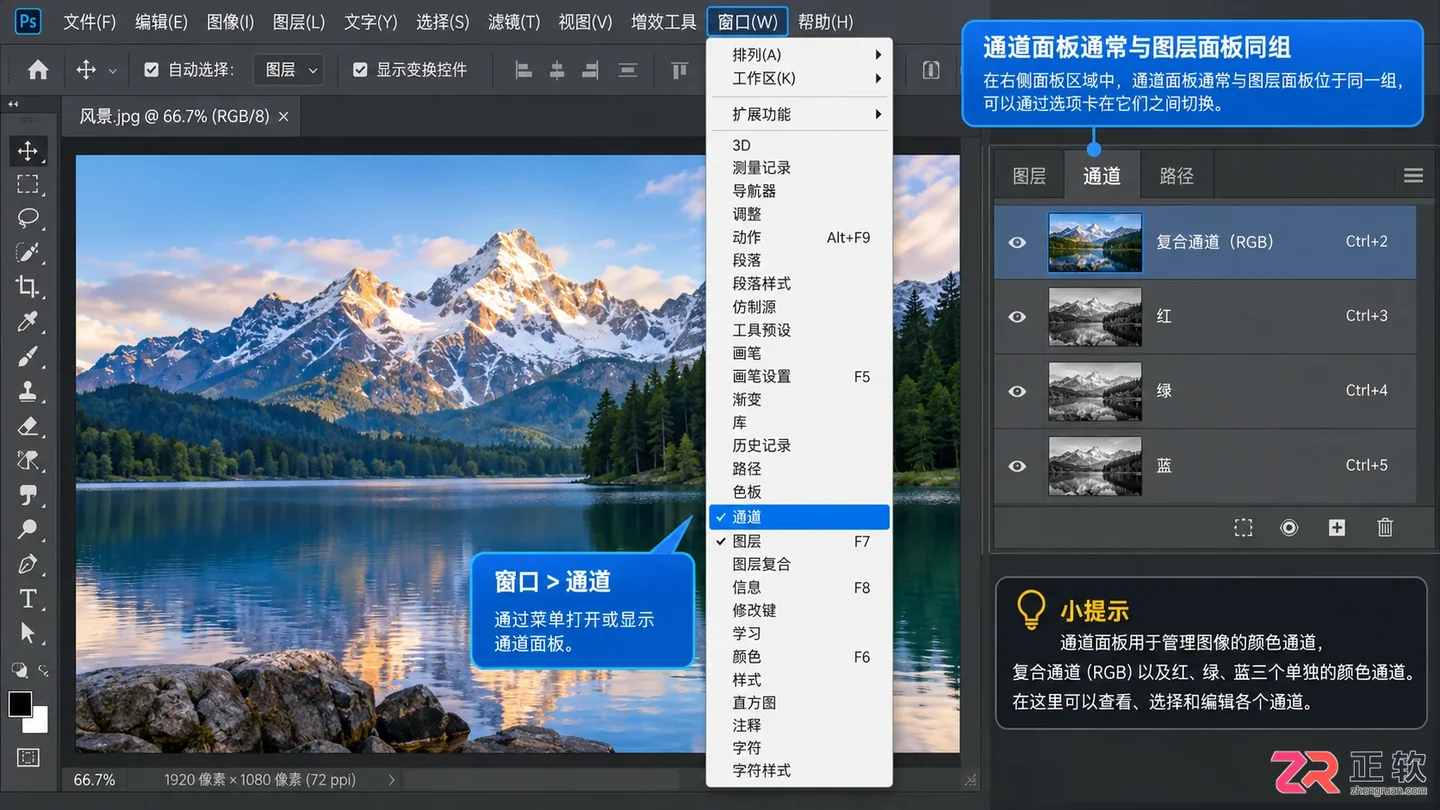Select the Eyedropper tool
1440x810 pixels.
point(27,321)
